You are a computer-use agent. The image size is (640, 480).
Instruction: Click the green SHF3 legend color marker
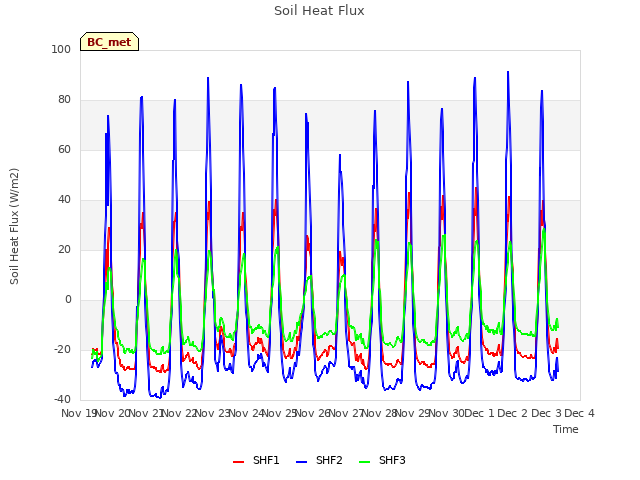click(364, 462)
